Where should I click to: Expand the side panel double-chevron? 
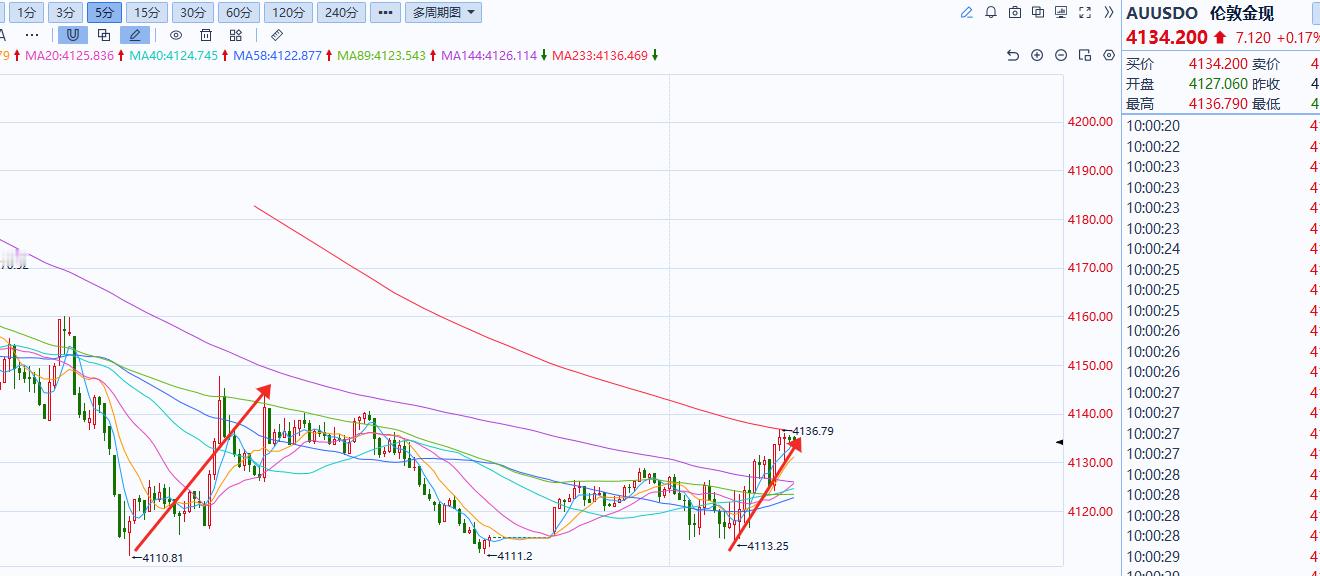[x=1109, y=13]
